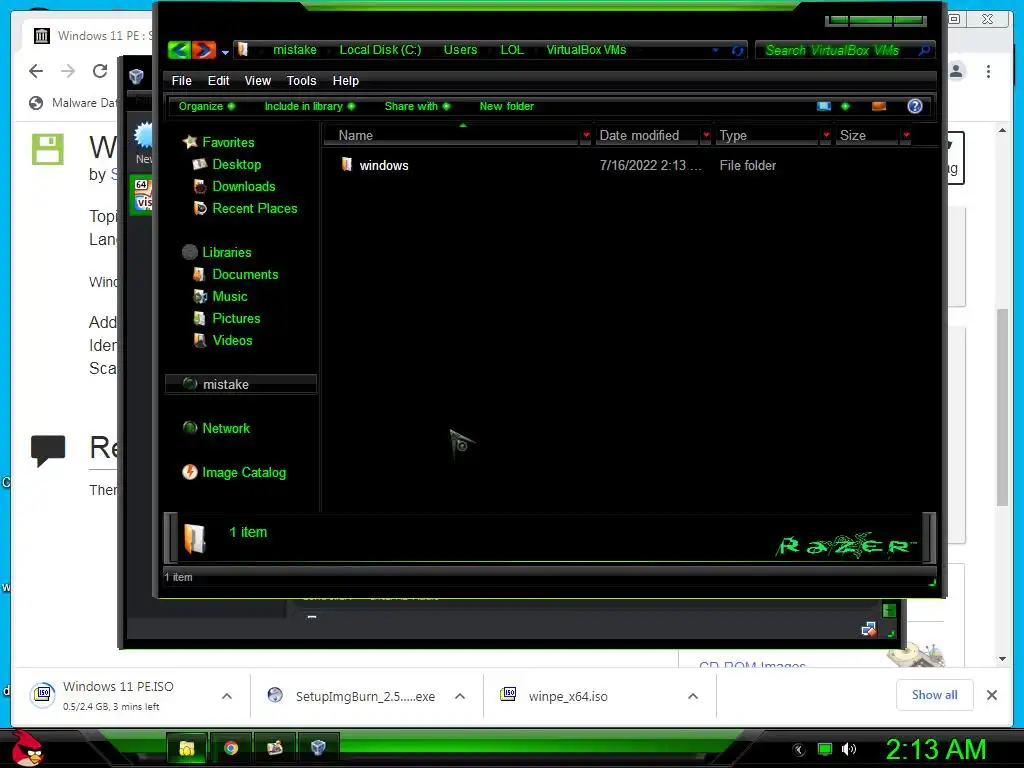Click LOL in address breadcrumb
Viewport: 1024px width, 768px height.
pyautogui.click(x=512, y=50)
